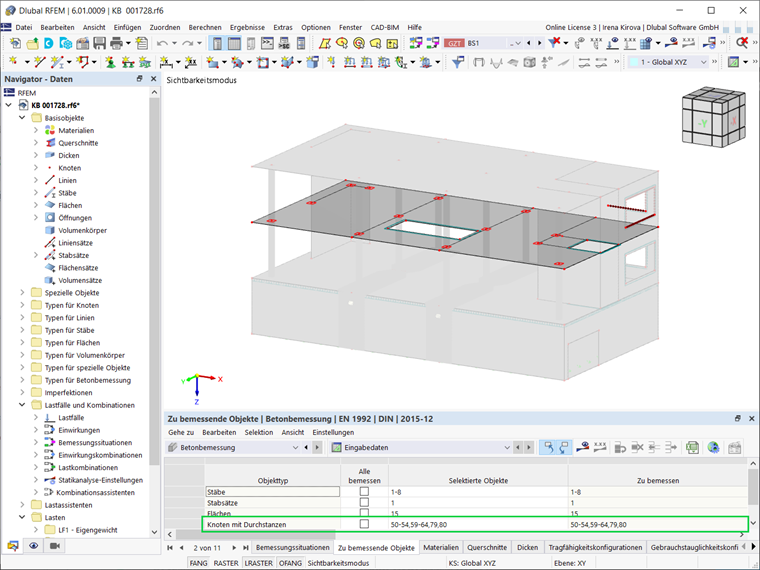Click the new node icon in second toolbar
The image size is (760, 570).
14,62
